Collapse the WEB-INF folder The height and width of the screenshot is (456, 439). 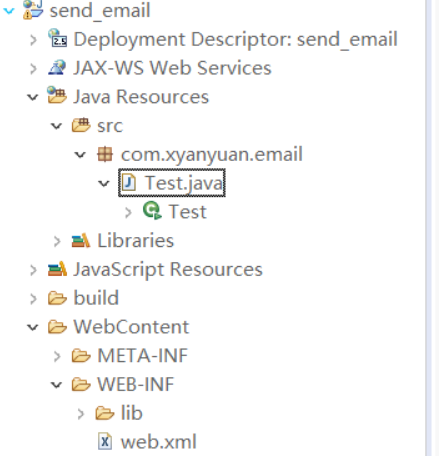pos(56,385)
